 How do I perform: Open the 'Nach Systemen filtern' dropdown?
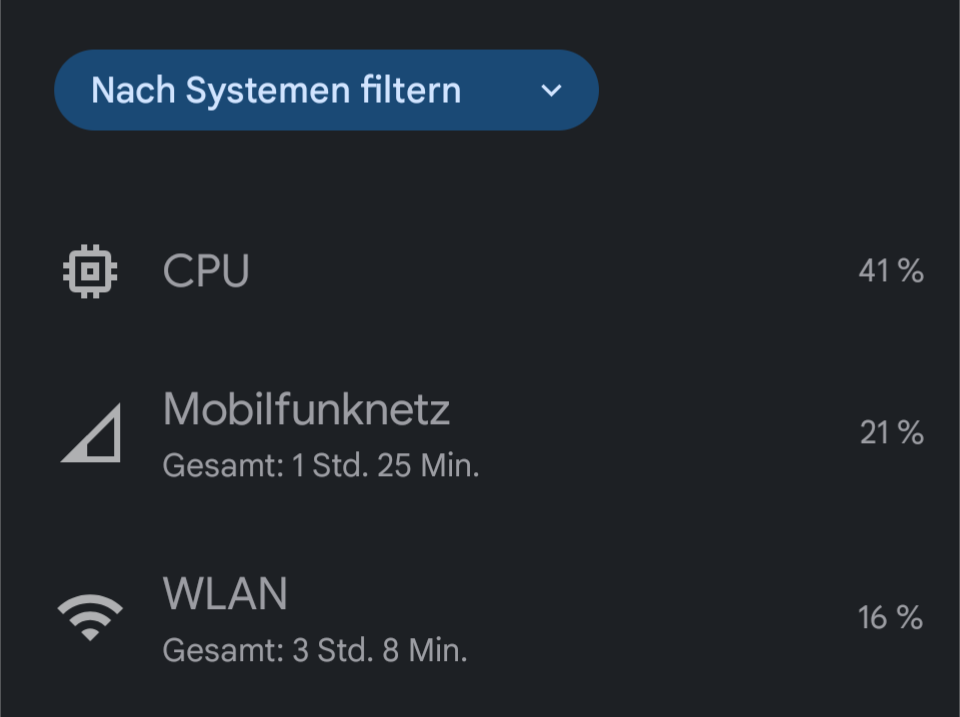pos(326,90)
